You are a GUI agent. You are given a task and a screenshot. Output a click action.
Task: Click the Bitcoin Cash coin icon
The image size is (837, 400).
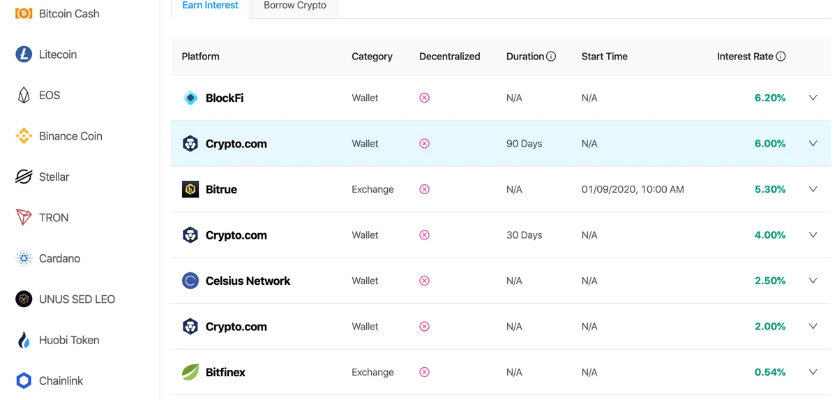(23, 13)
